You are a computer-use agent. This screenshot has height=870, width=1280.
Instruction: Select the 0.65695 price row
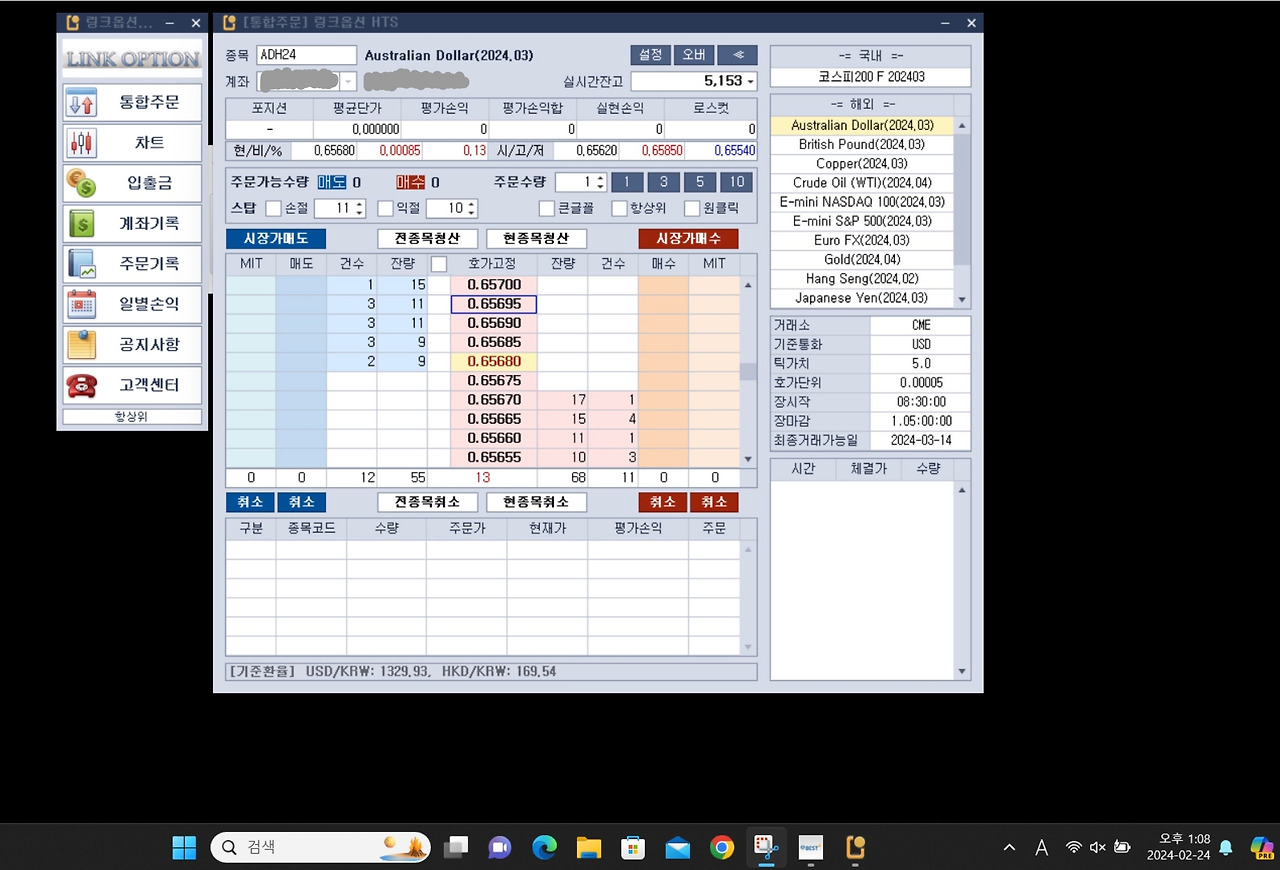494,304
